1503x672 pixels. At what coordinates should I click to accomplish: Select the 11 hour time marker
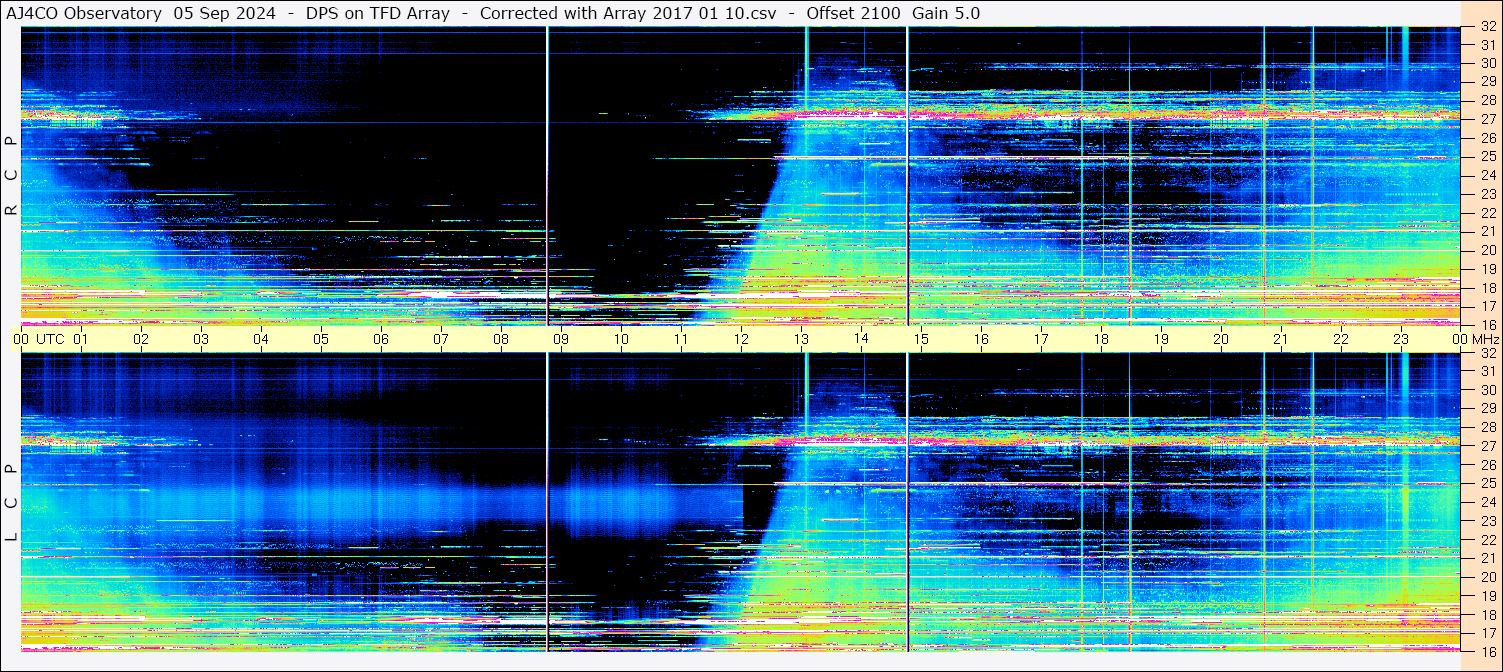pyautogui.click(x=681, y=339)
